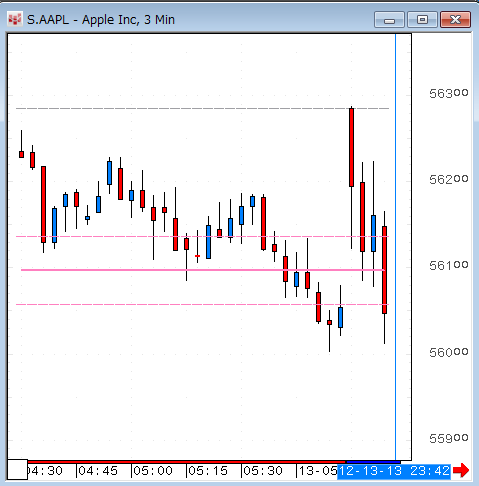Click the tallest red candle touching the gray dashed line
Screen dimensions: 479x486
351,147
